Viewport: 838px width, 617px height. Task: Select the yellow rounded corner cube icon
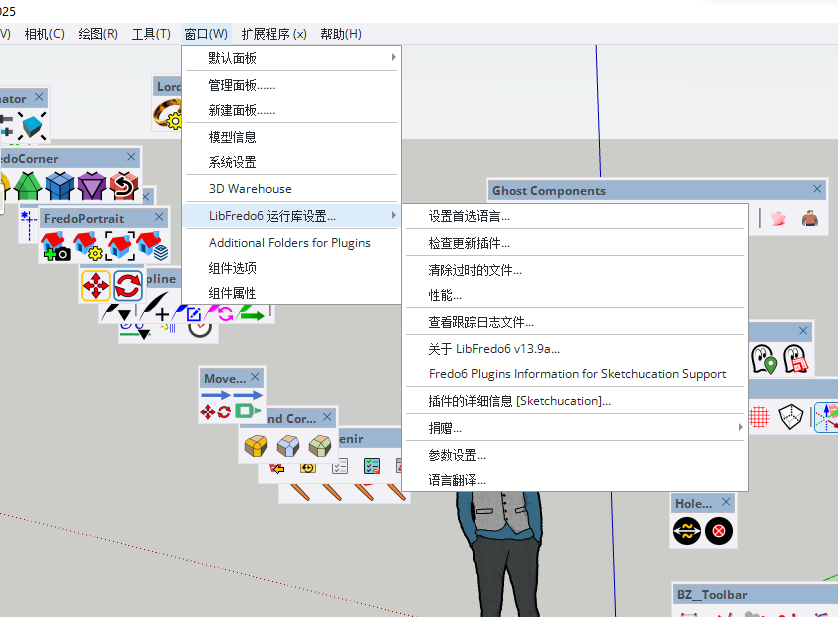click(256, 446)
